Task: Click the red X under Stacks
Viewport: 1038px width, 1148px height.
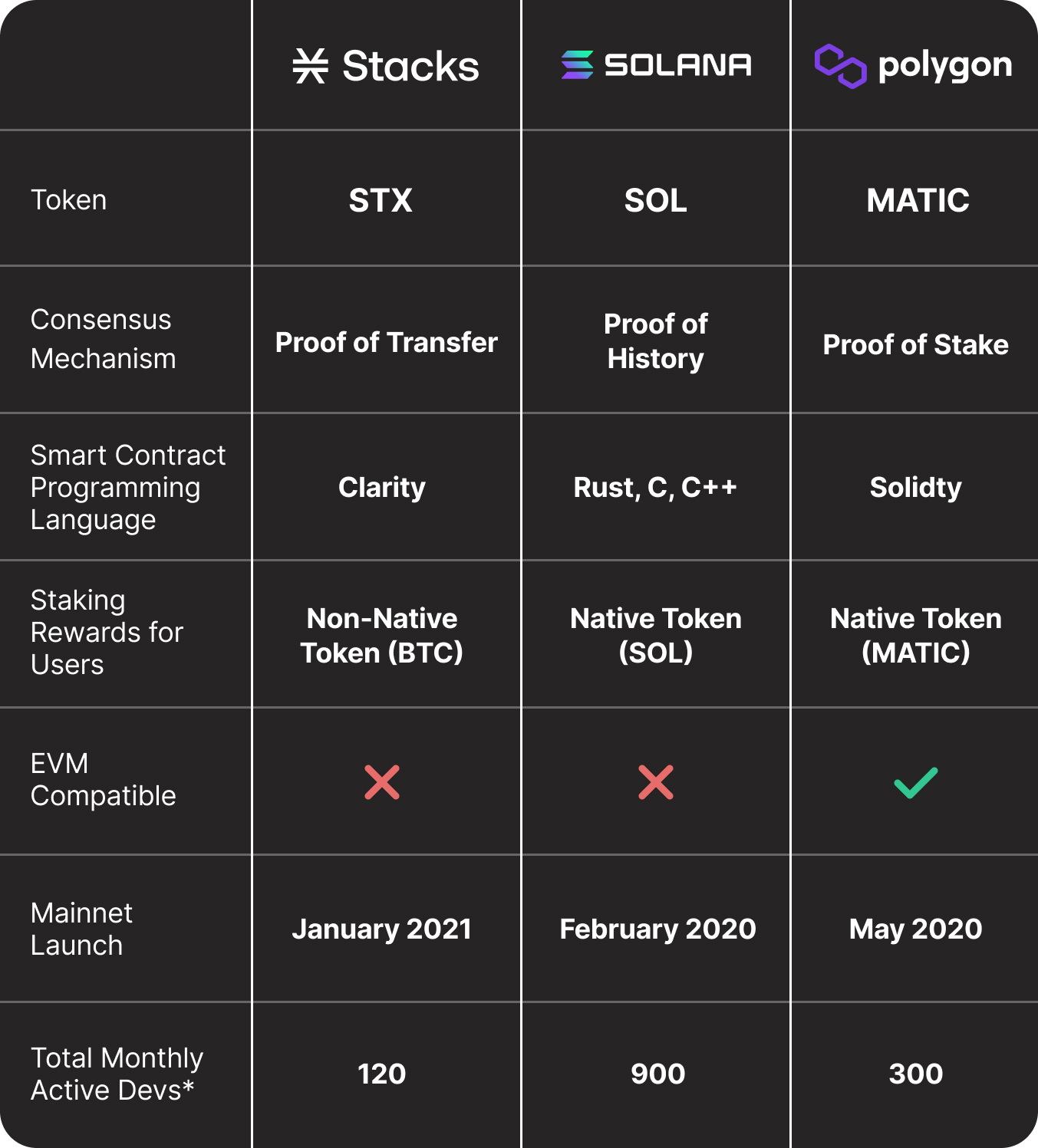Action: click(x=382, y=782)
